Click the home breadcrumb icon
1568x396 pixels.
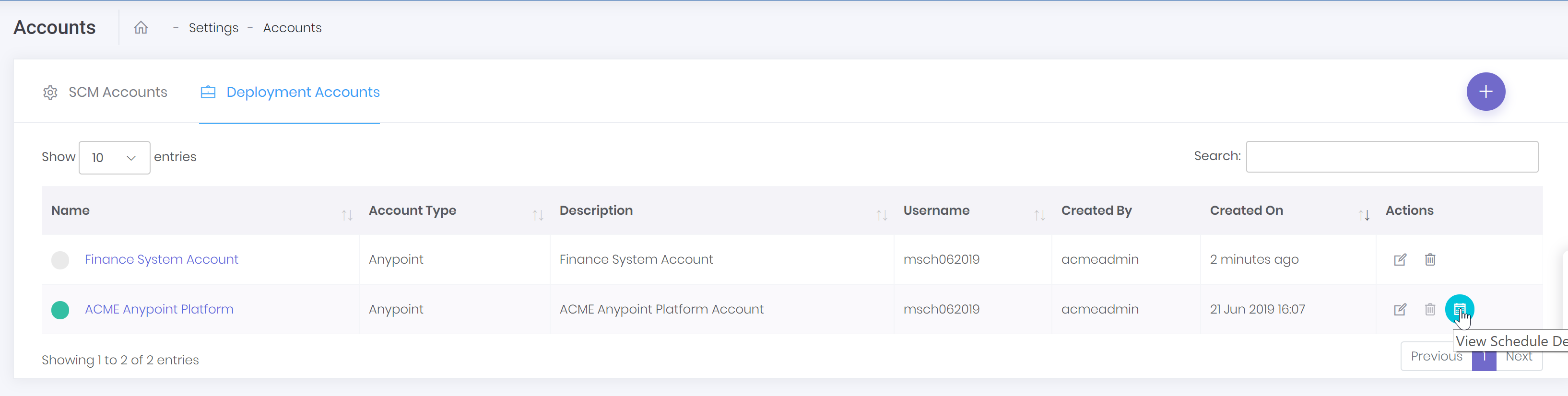141,27
